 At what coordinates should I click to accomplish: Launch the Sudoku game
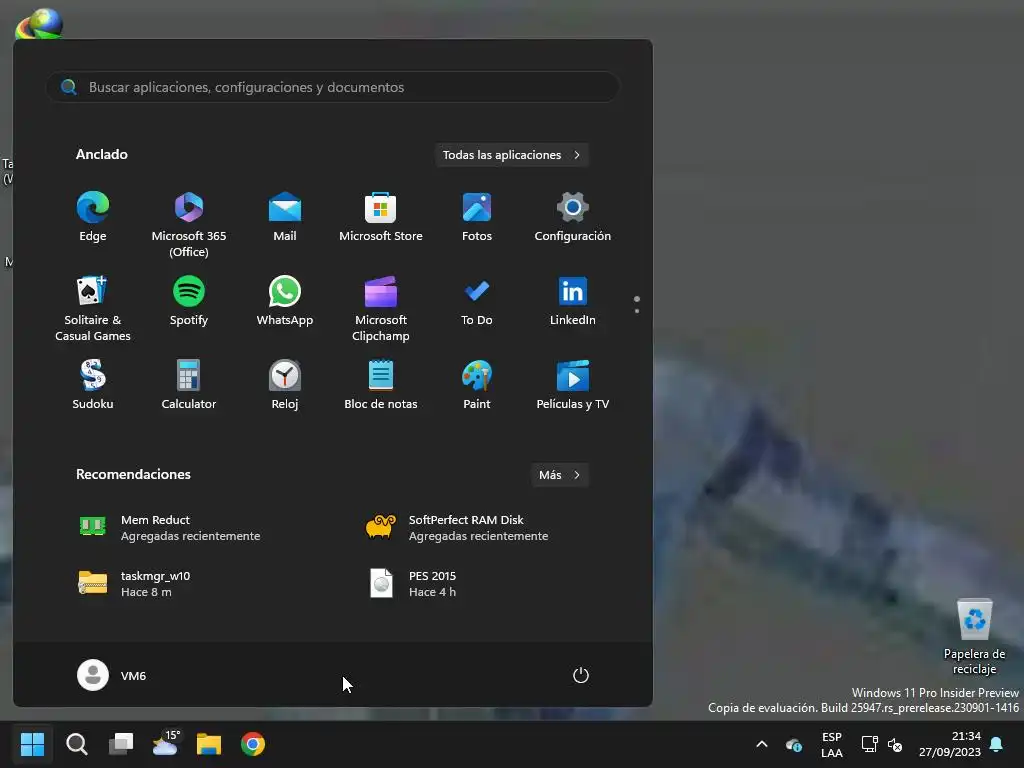coord(93,385)
